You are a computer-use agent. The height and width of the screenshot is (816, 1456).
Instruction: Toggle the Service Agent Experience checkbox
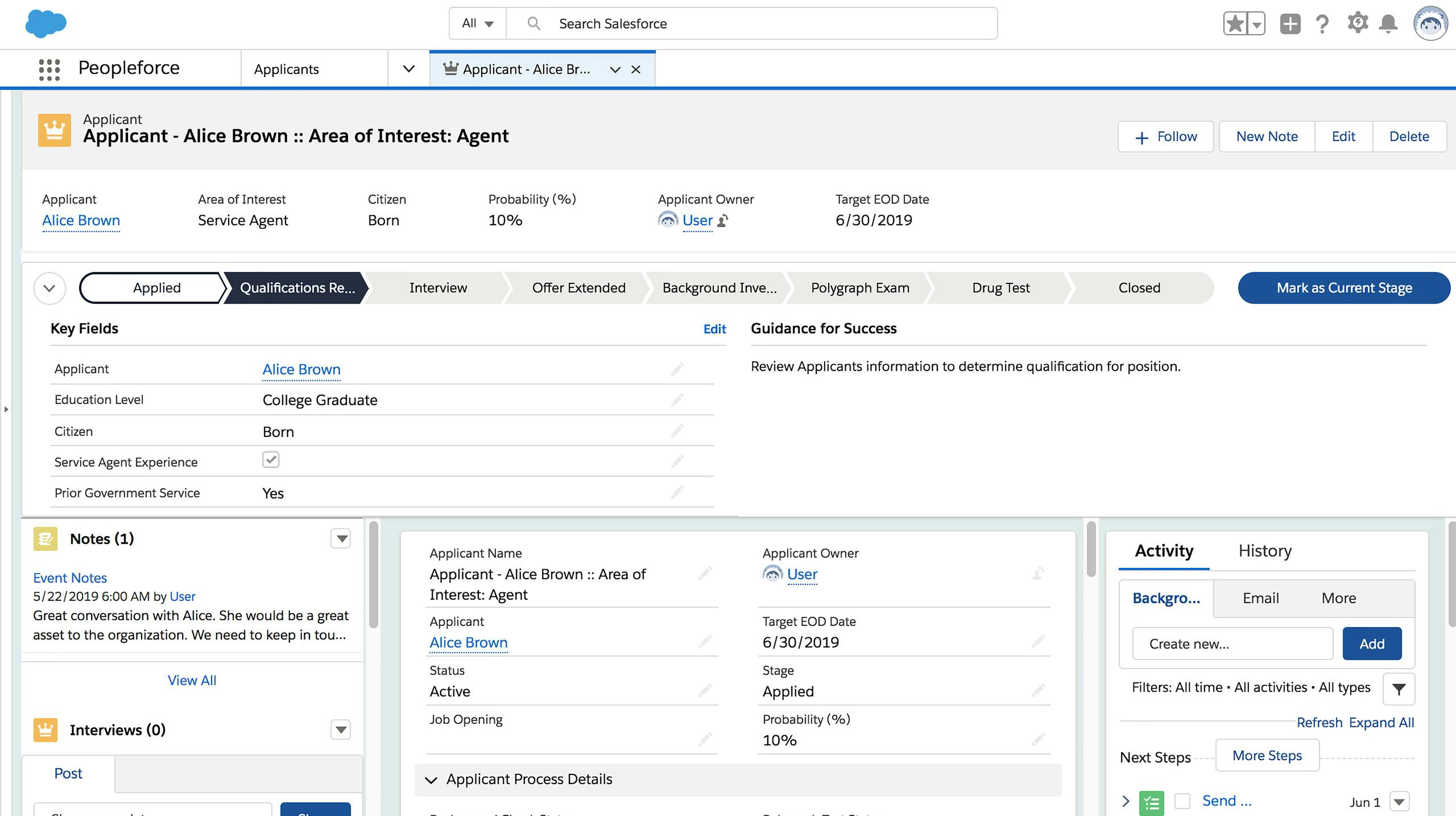tap(271, 460)
